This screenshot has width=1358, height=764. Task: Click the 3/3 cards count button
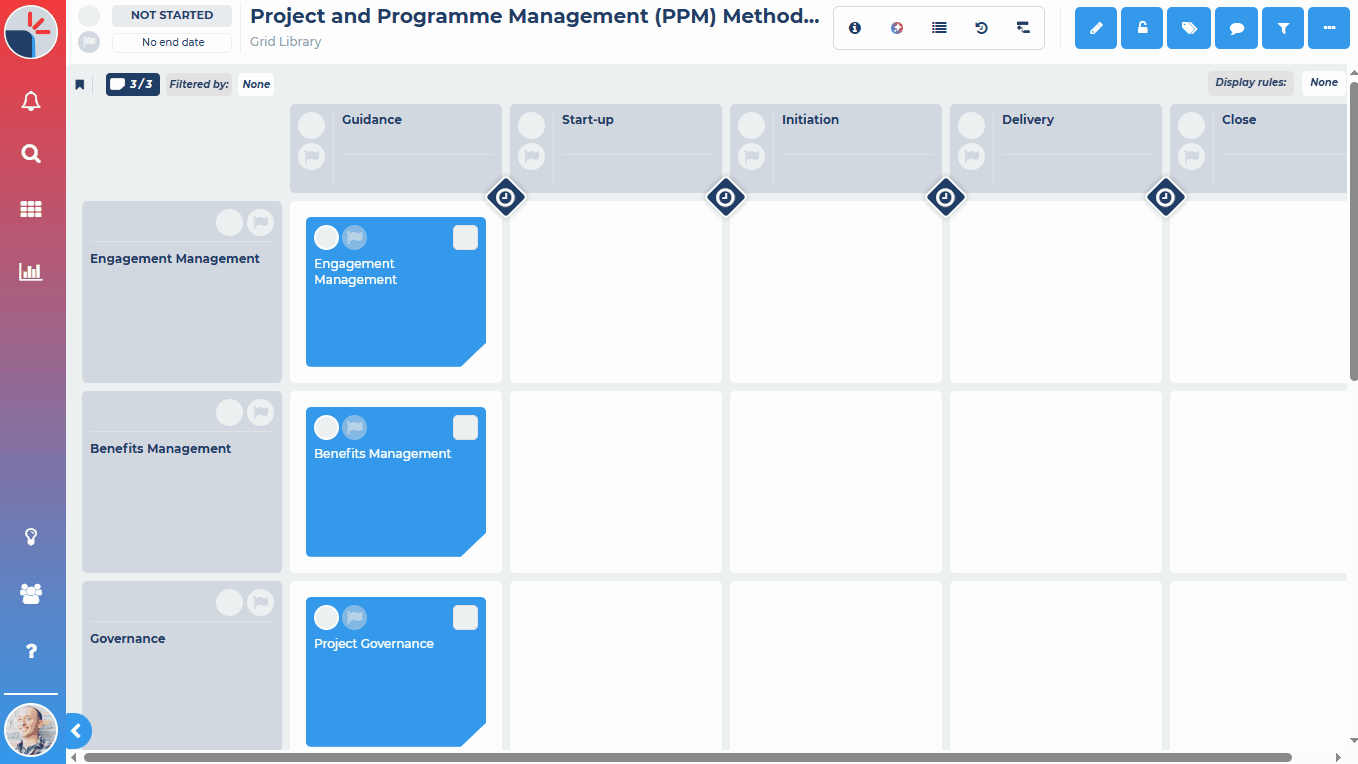pos(133,84)
